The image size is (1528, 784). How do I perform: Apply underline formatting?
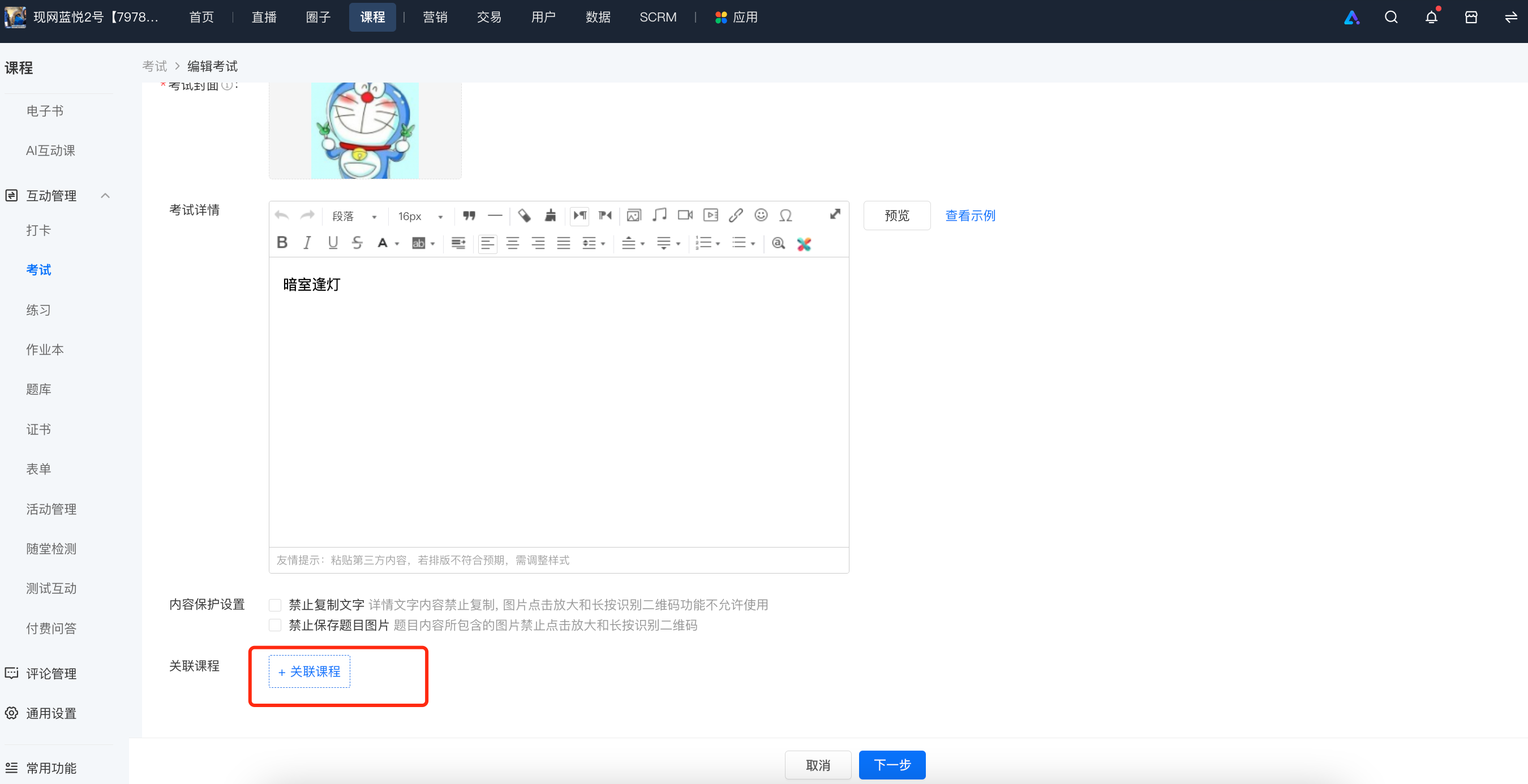click(x=333, y=243)
